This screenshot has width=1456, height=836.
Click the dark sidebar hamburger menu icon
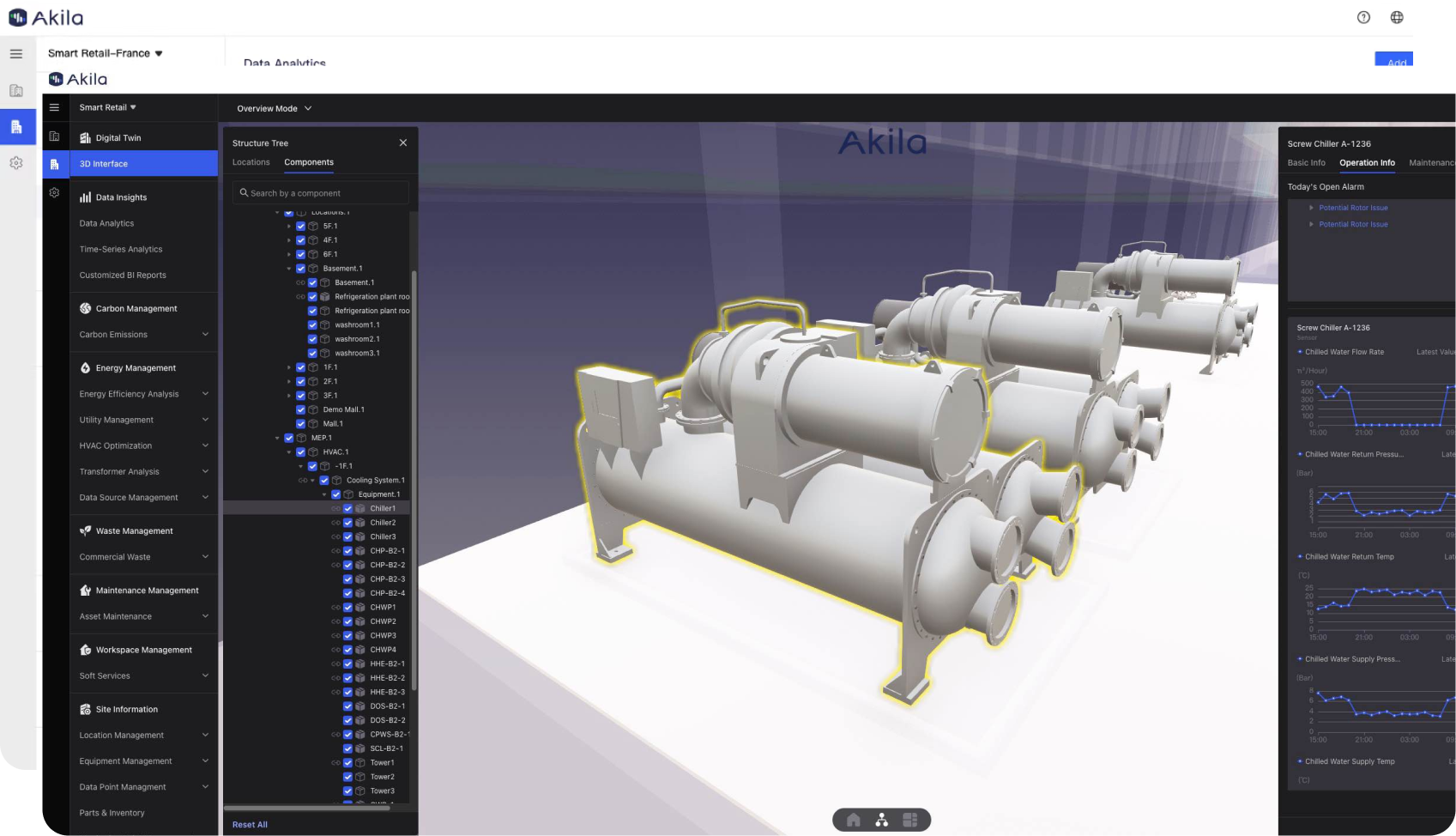click(54, 107)
